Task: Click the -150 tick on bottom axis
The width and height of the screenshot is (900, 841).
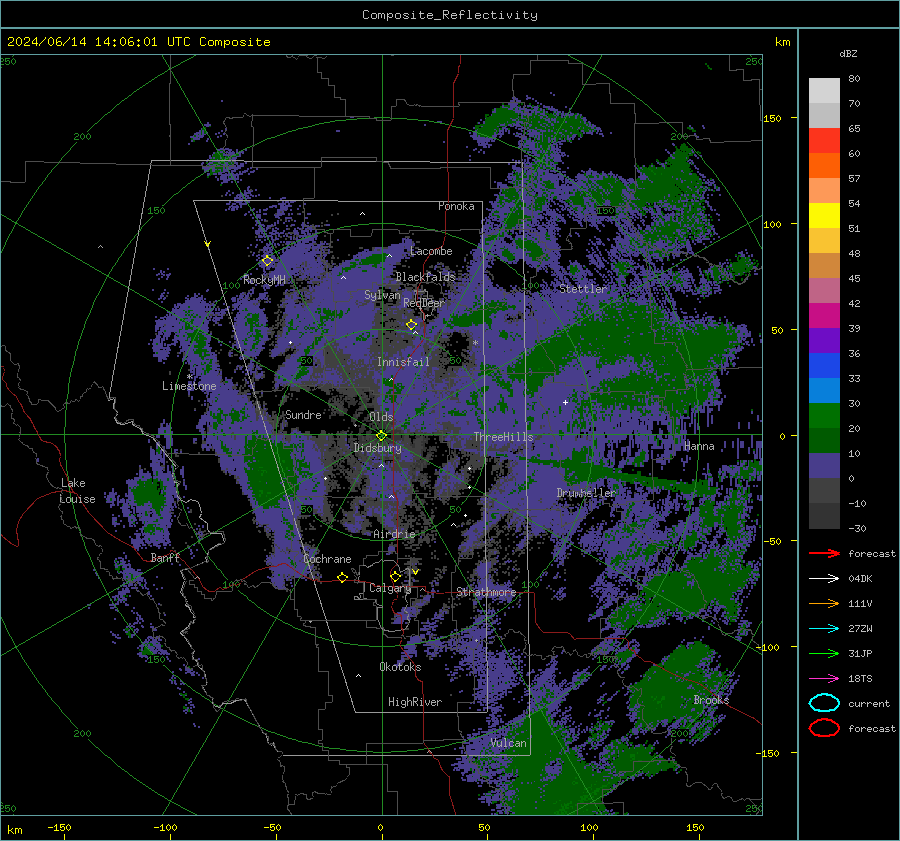Action: 59,827
